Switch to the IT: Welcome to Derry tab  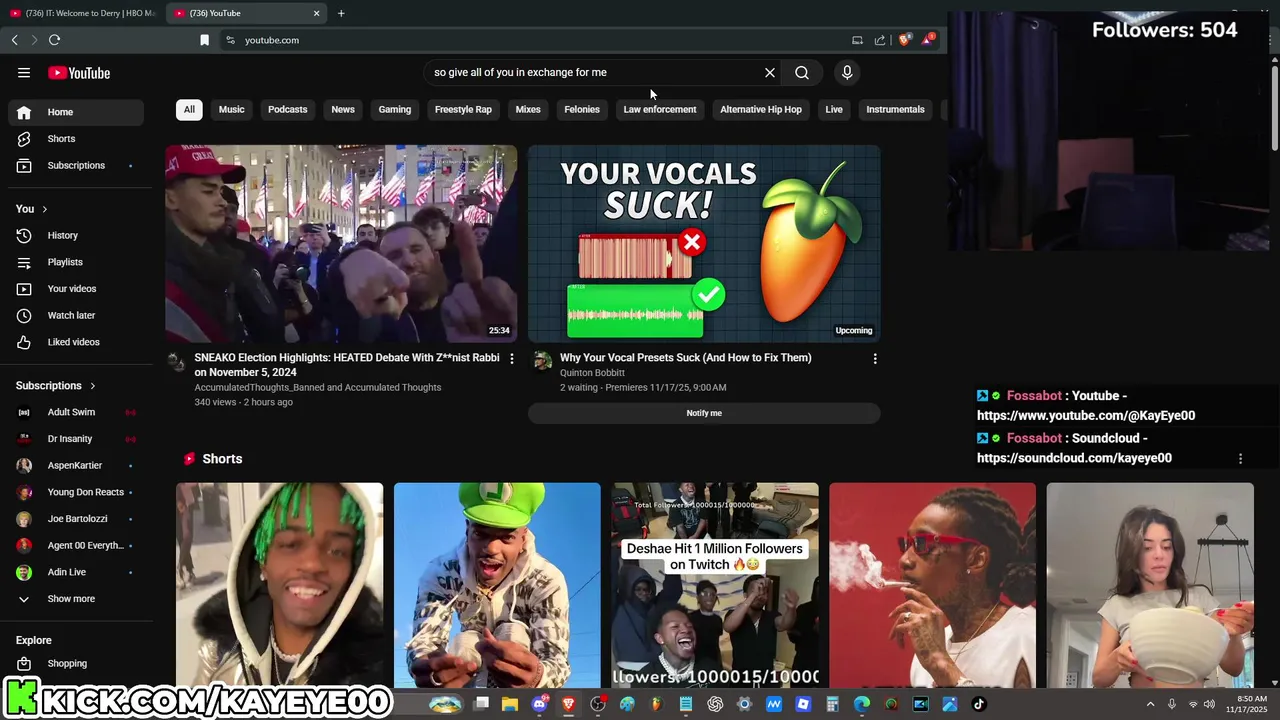click(x=82, y=13)
